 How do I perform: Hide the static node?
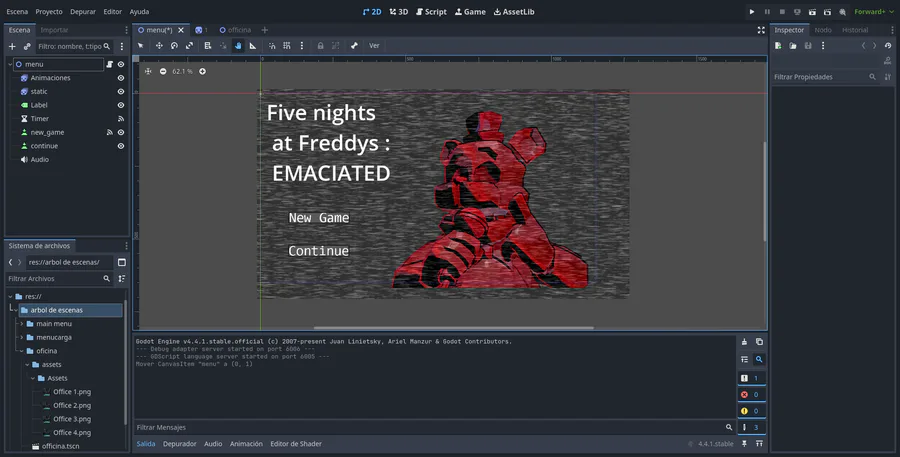121,91
